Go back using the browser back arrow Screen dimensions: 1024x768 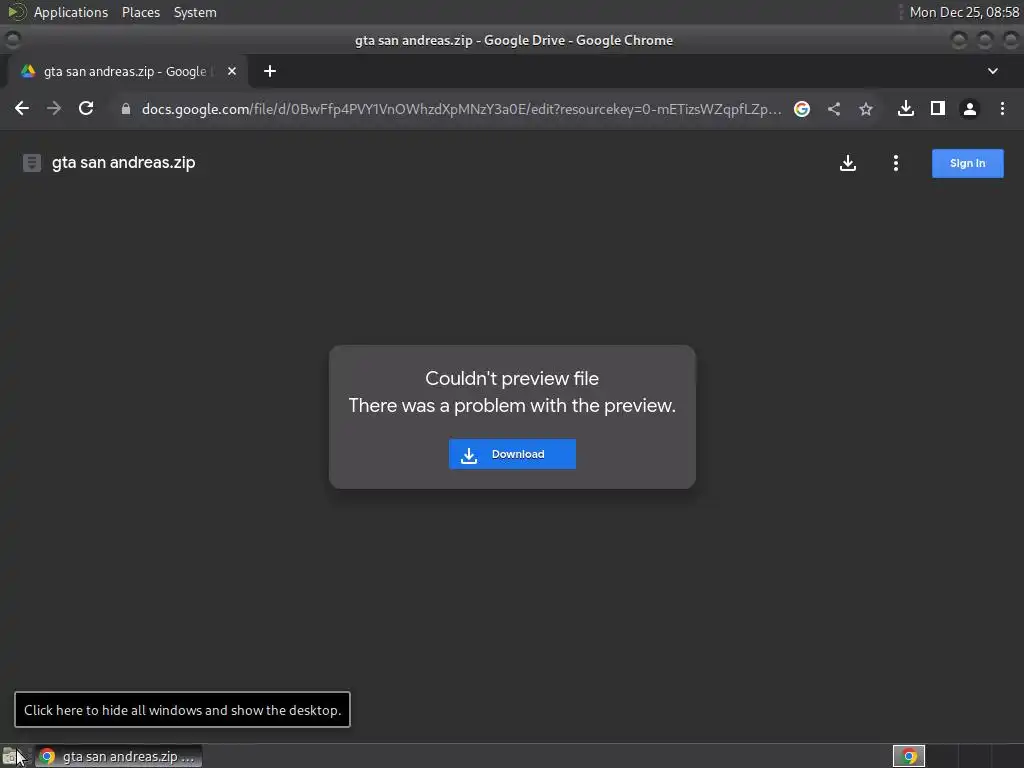pyautogui.click(x=22, y=108)
